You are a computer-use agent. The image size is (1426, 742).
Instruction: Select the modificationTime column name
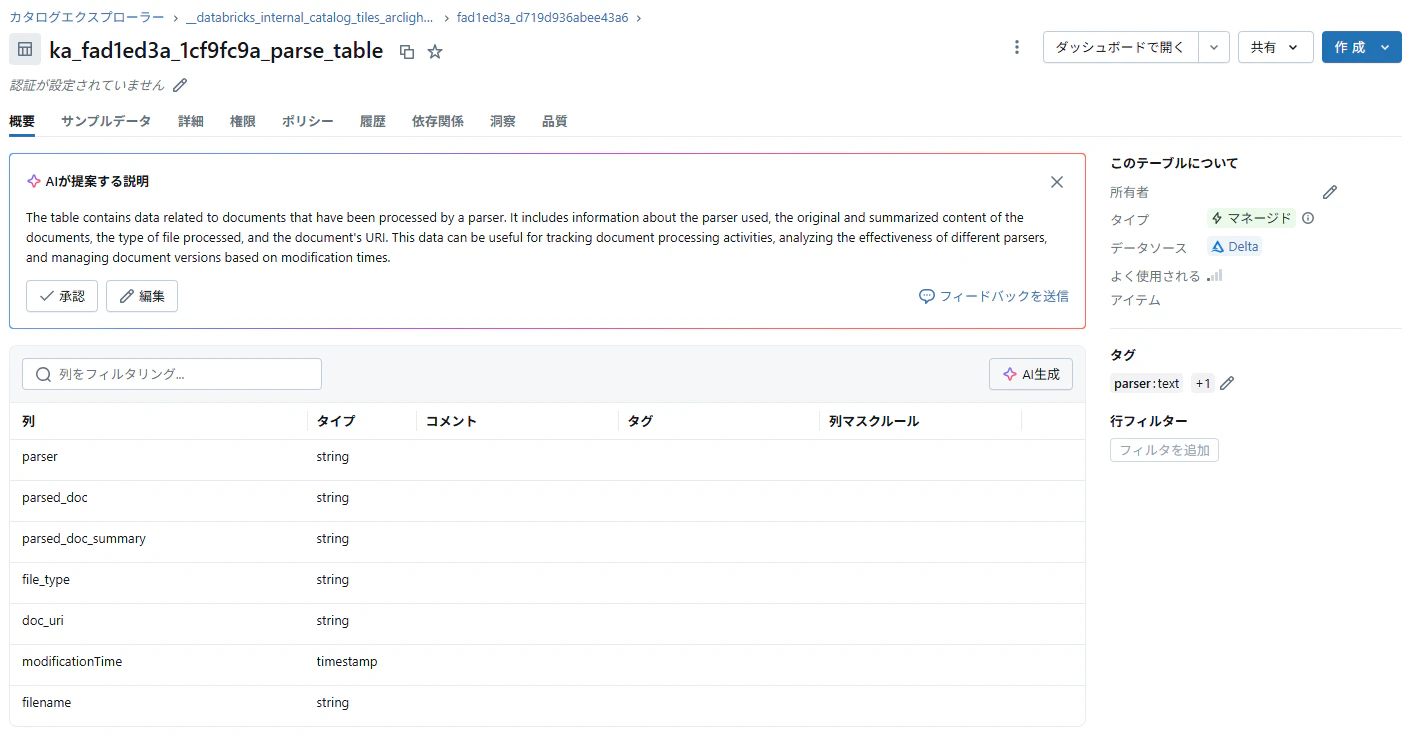coord(72,662)
